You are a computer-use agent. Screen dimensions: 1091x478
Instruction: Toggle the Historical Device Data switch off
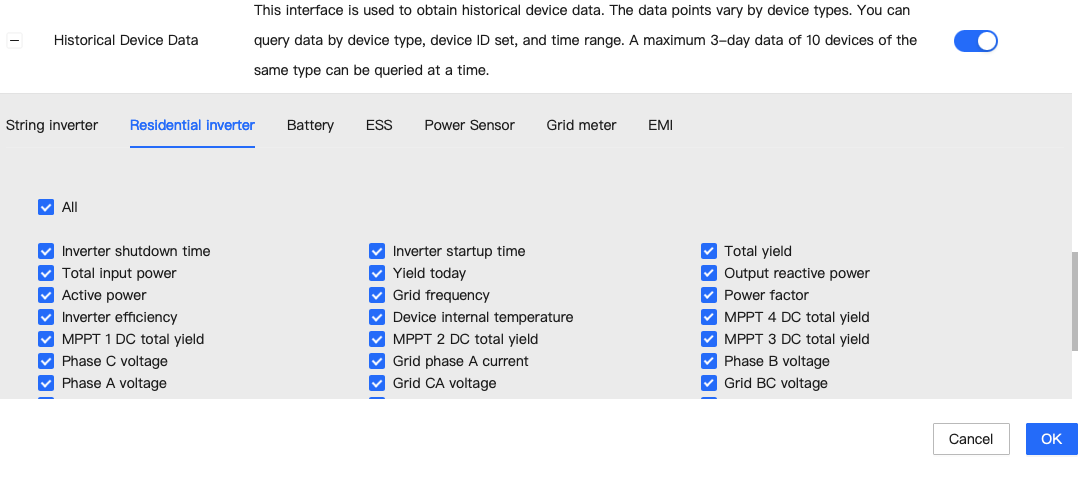pyautogui.click(x=975, y=41)
